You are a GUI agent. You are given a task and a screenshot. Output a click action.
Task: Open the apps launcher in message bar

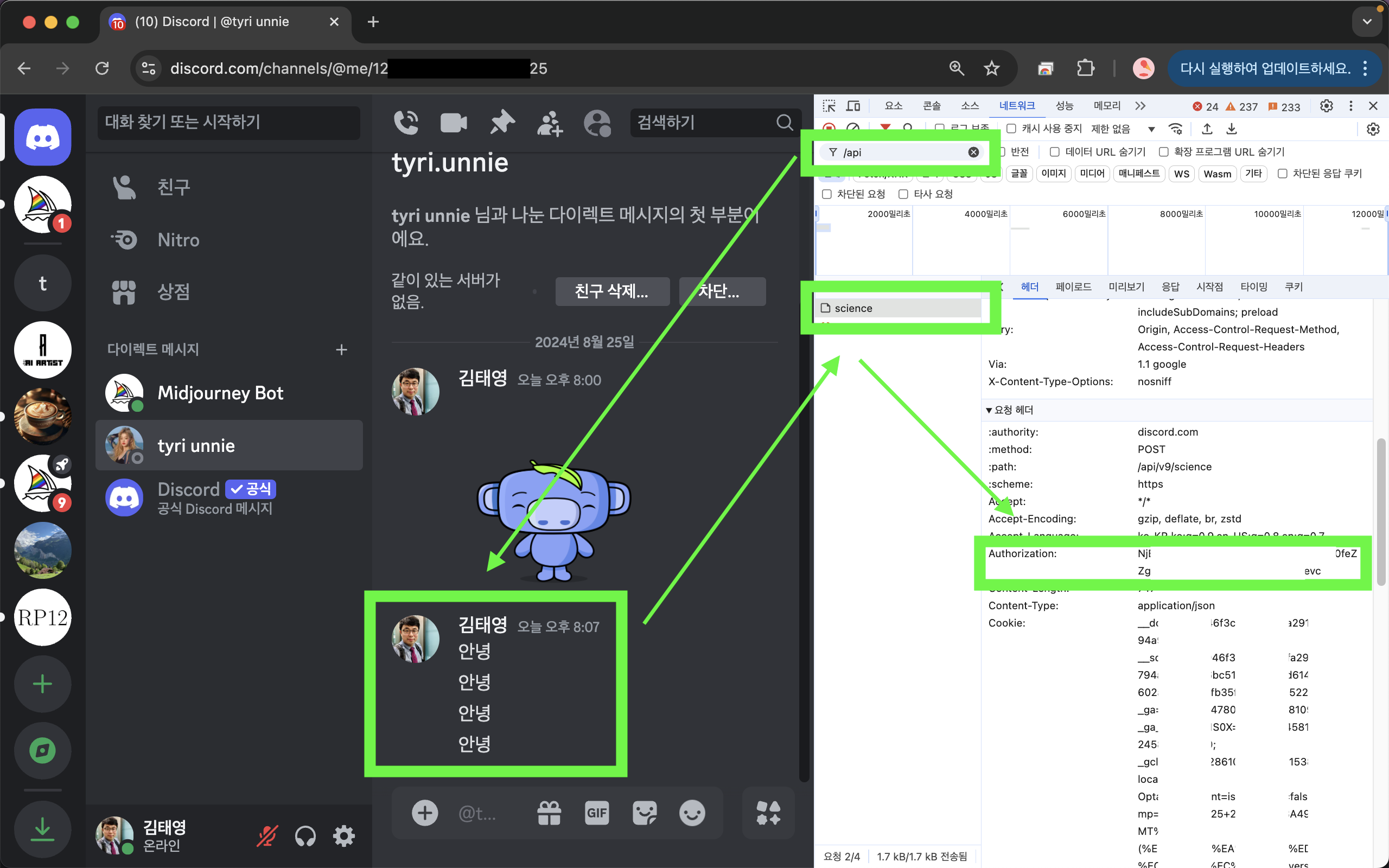768,813
